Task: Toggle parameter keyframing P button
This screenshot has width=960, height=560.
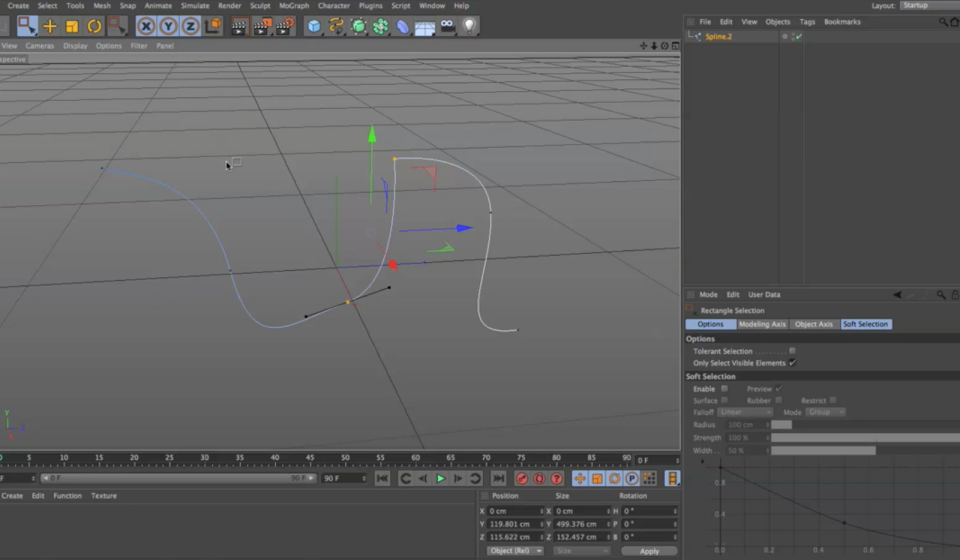Action: click(631, 479)
